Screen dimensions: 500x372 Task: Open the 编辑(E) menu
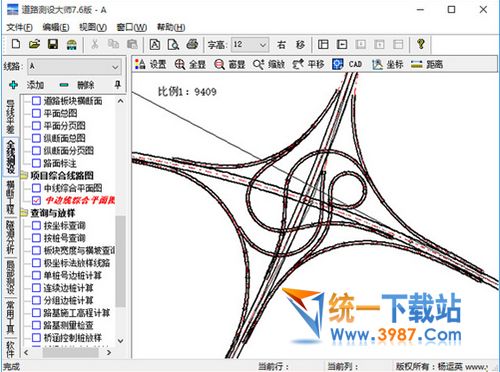coord(56,27)
